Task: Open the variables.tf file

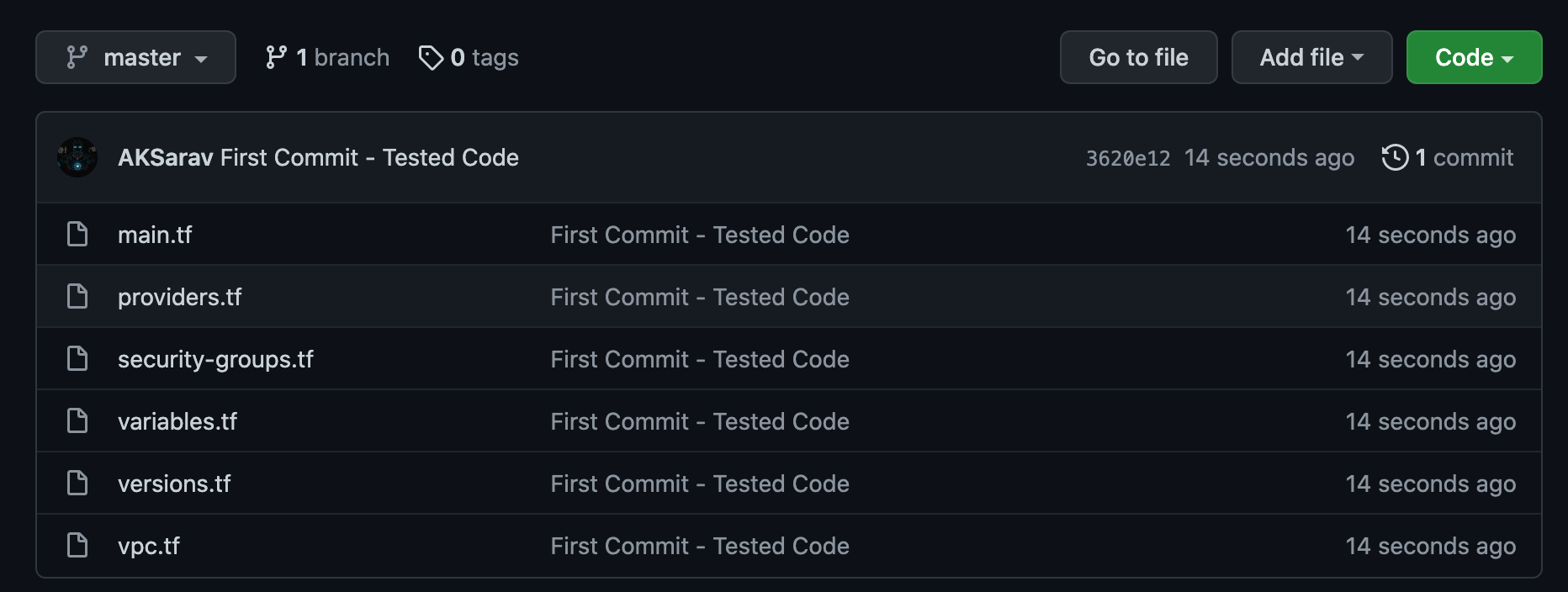Action: pyautogui.click(x=177, y=421)
